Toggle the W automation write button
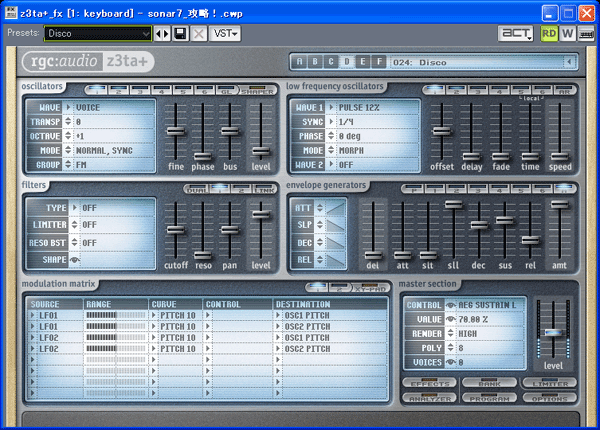The height and width of the screenshot is (430, 600). point(567,34)
